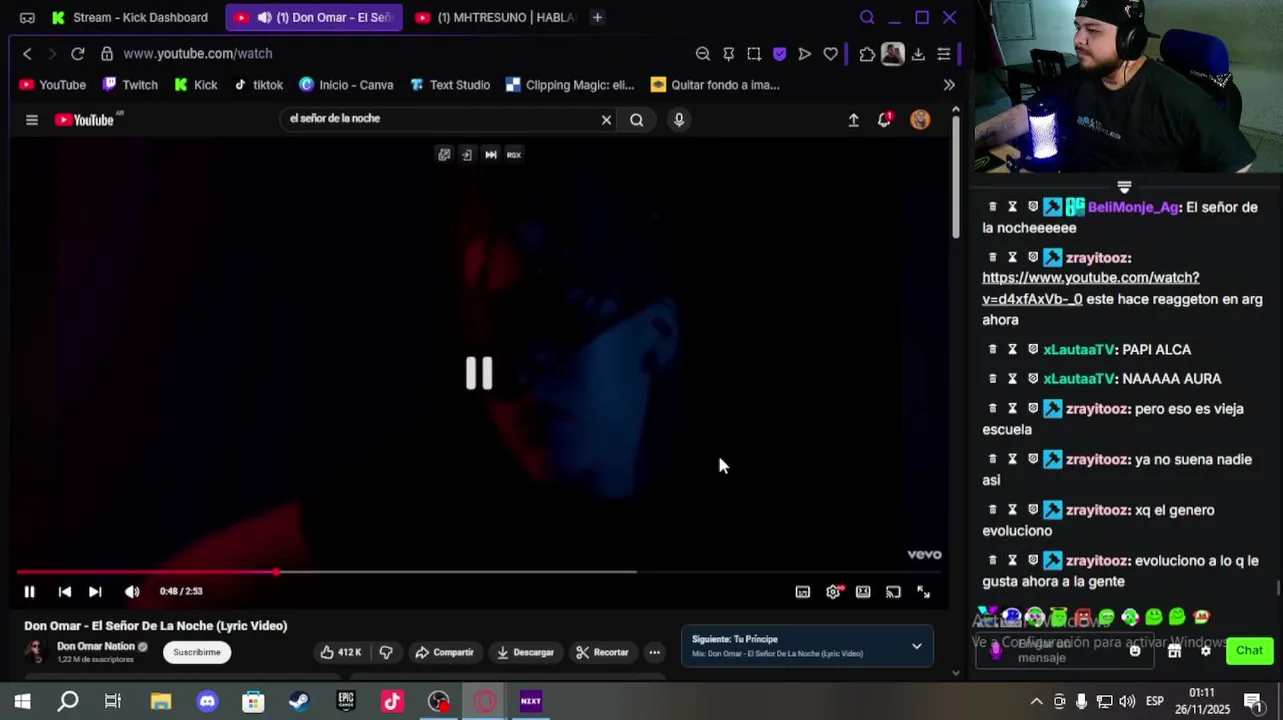Click the YouTube search magnifier button
The image size is (1283, 720).
pos(637,120)
